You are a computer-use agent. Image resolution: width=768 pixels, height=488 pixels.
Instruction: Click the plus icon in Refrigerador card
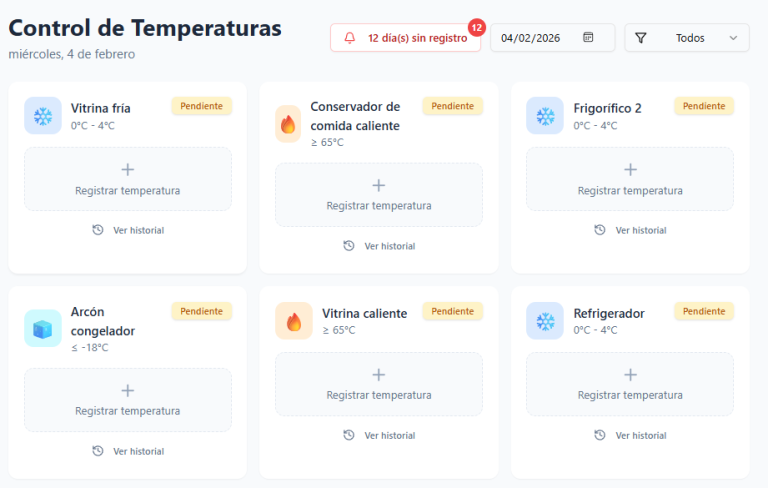click(630, 375)
